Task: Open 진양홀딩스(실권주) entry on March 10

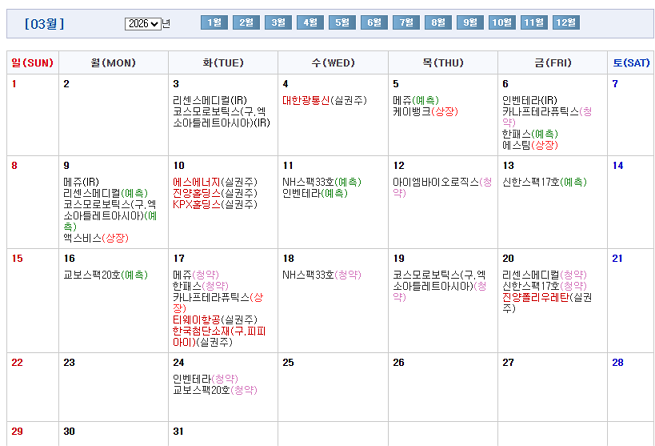Action: tap(215, 194)
